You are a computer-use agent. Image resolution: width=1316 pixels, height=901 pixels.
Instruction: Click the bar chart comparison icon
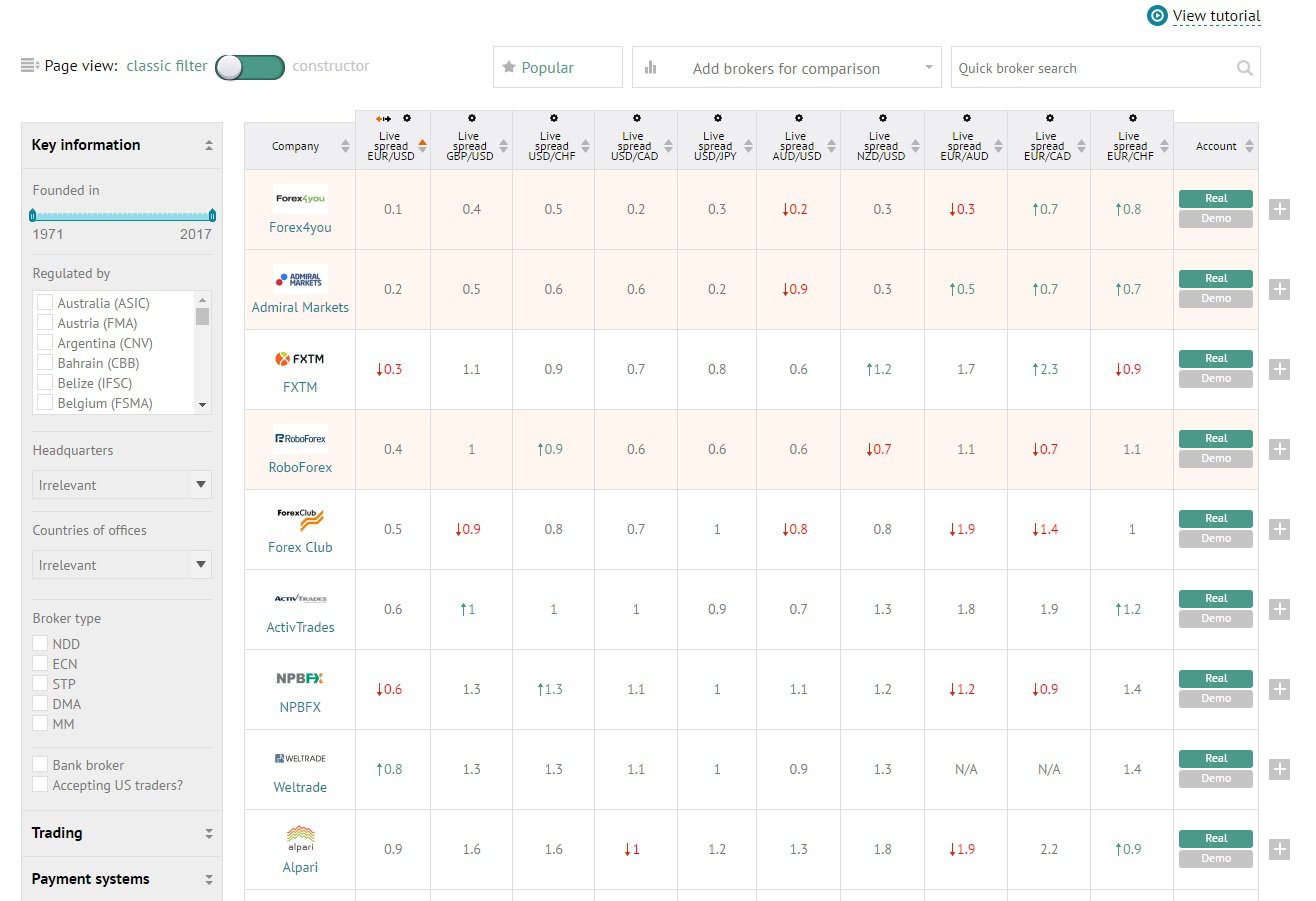click(x=651, y=68)
